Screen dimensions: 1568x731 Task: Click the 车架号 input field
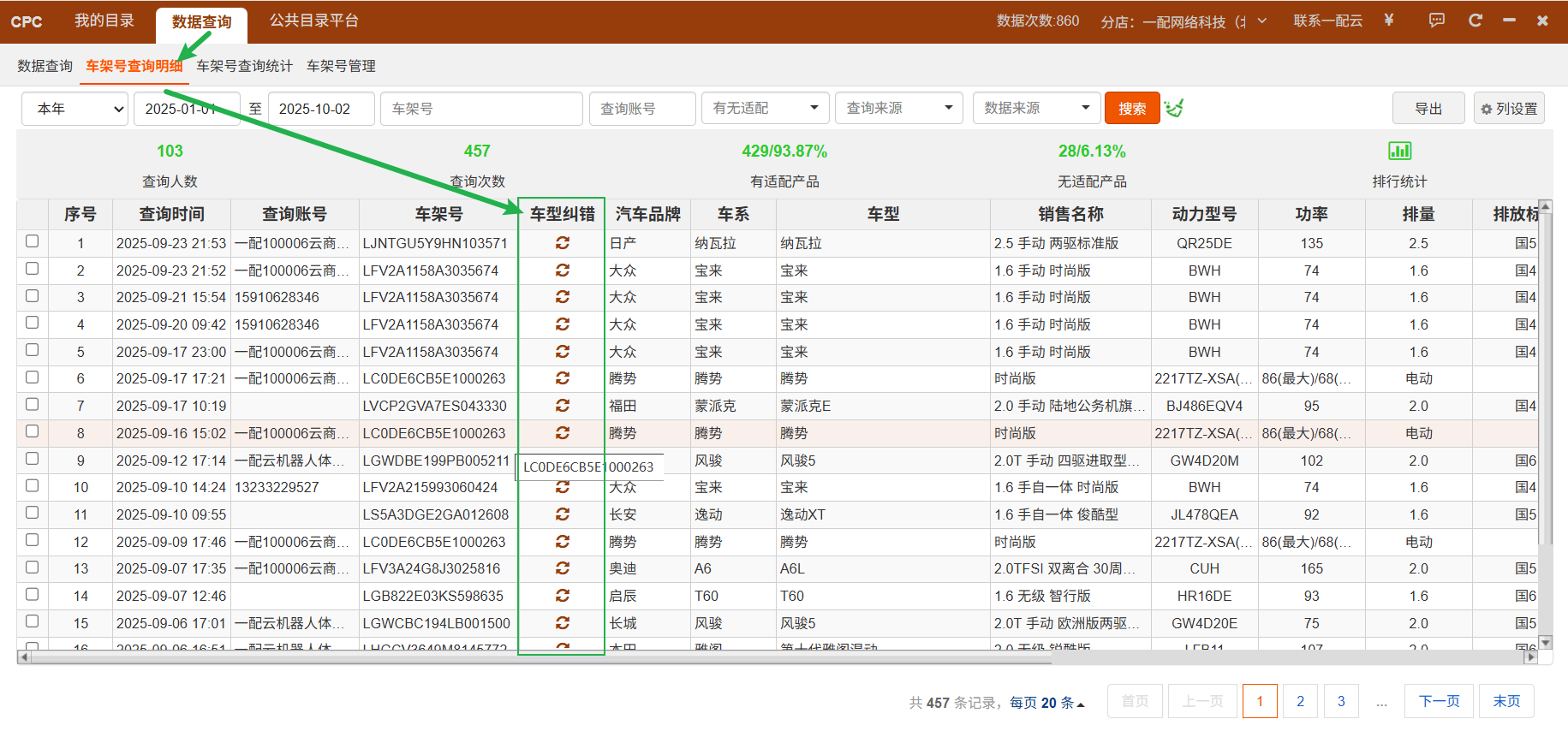point(481,109)
